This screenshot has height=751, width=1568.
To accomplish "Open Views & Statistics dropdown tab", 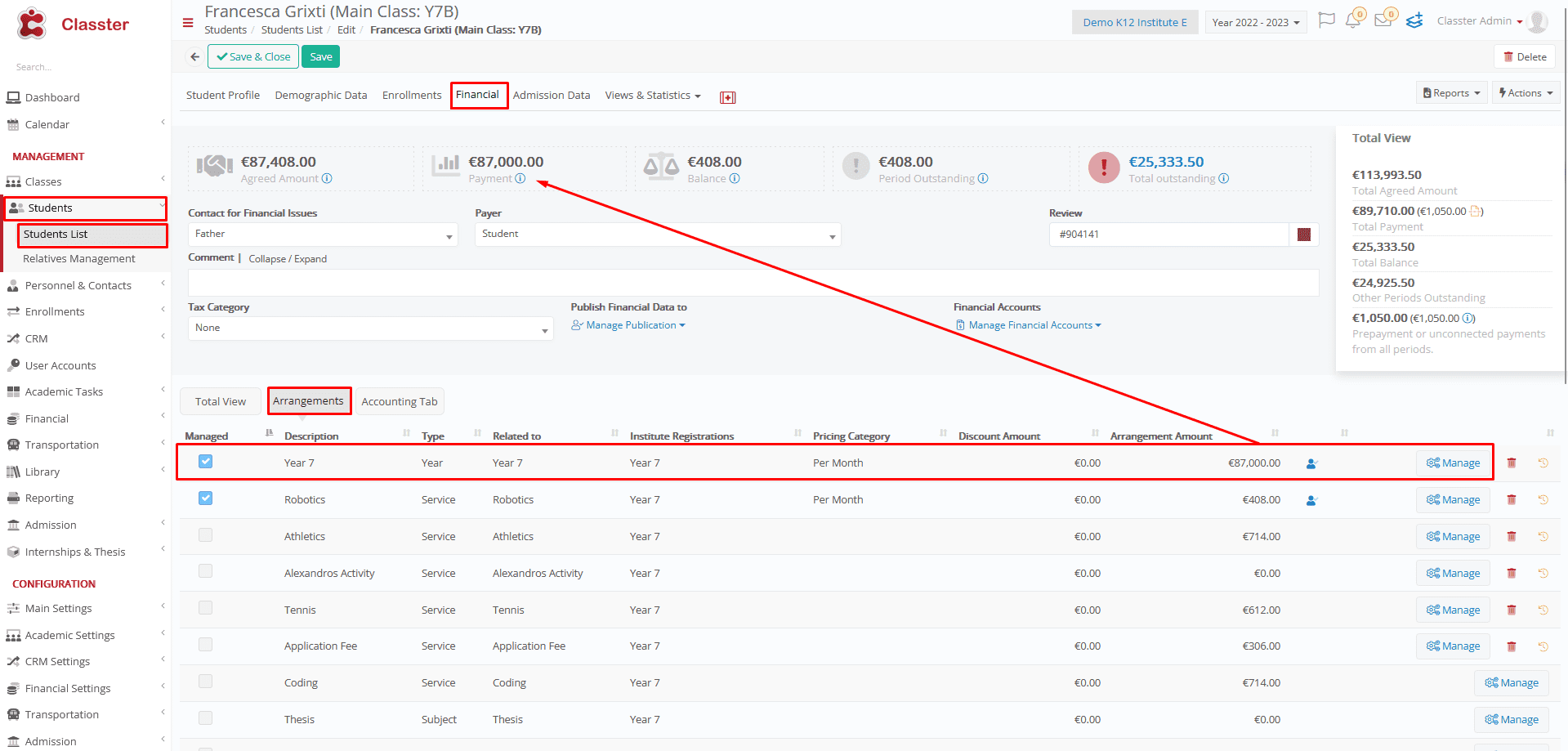I will click(x=653, y=96).
